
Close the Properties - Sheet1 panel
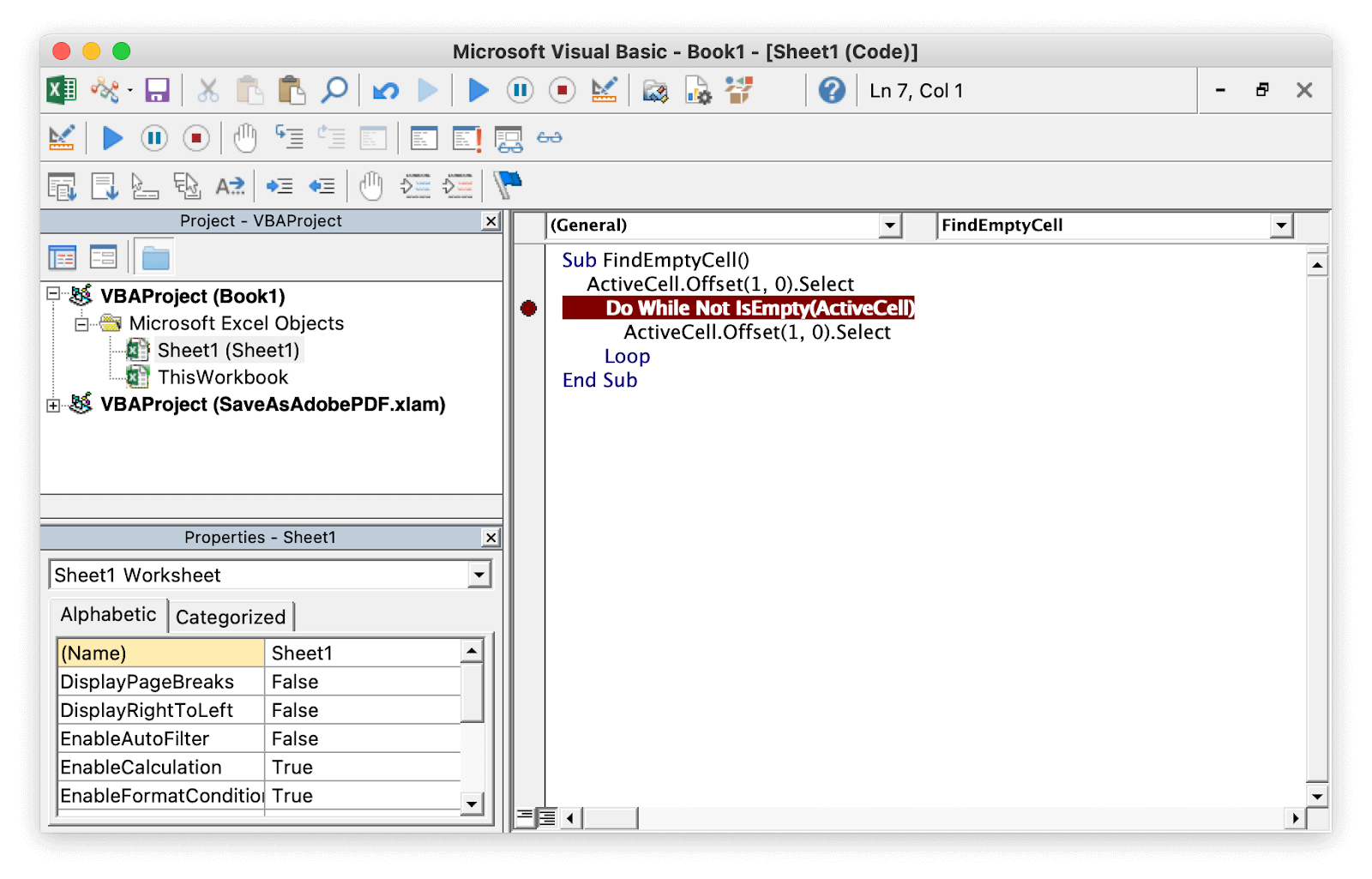(490, 538)
